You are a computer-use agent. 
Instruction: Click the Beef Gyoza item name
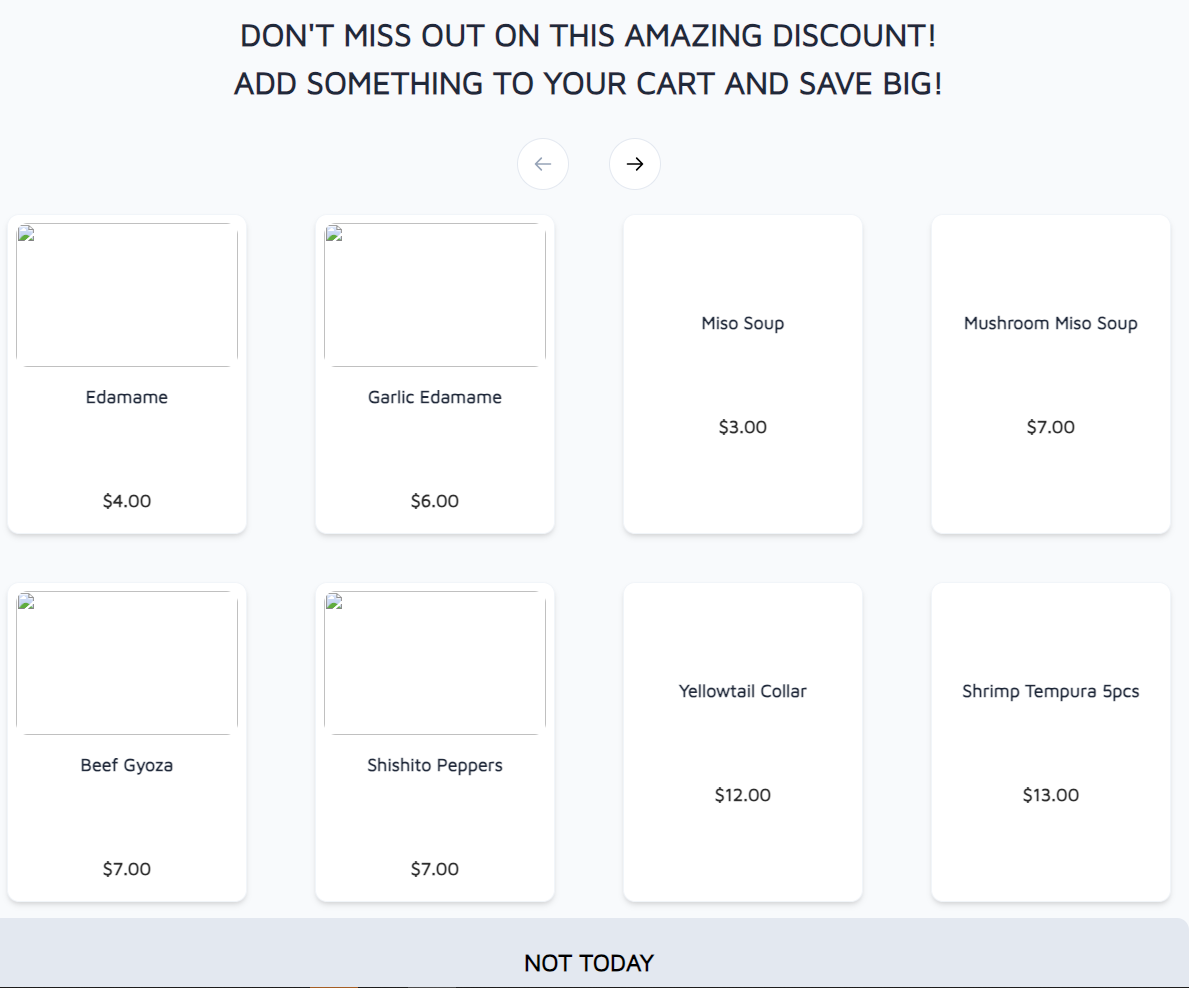(x=127, y=765)
